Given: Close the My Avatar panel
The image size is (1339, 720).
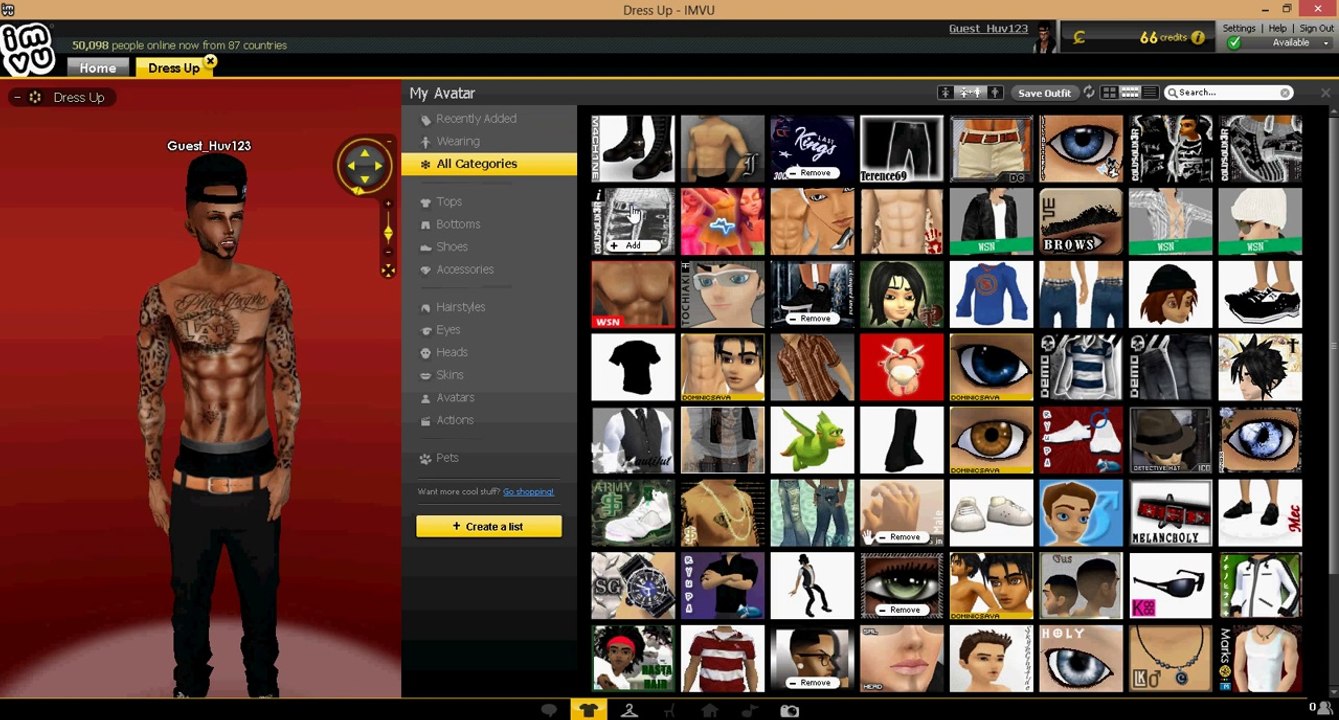Looking at the screenshot, I should pos(1325,92).
